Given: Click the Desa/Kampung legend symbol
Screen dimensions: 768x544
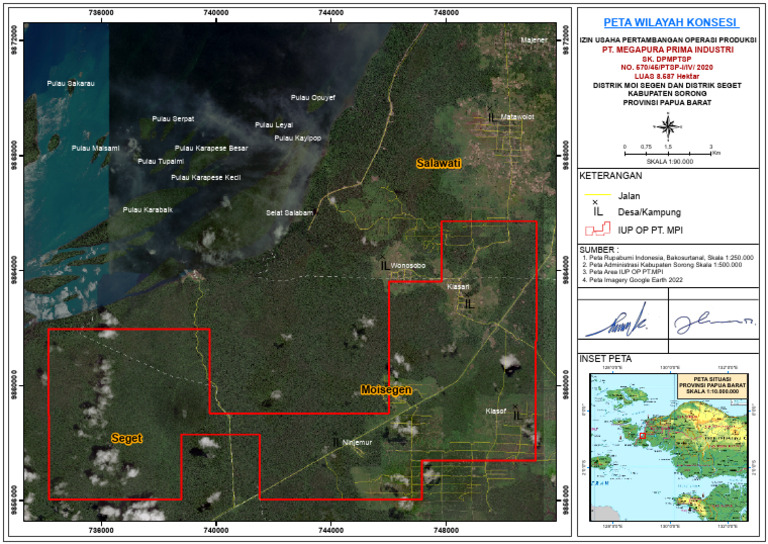Looking at the screenshot, I should coord(598,209).
